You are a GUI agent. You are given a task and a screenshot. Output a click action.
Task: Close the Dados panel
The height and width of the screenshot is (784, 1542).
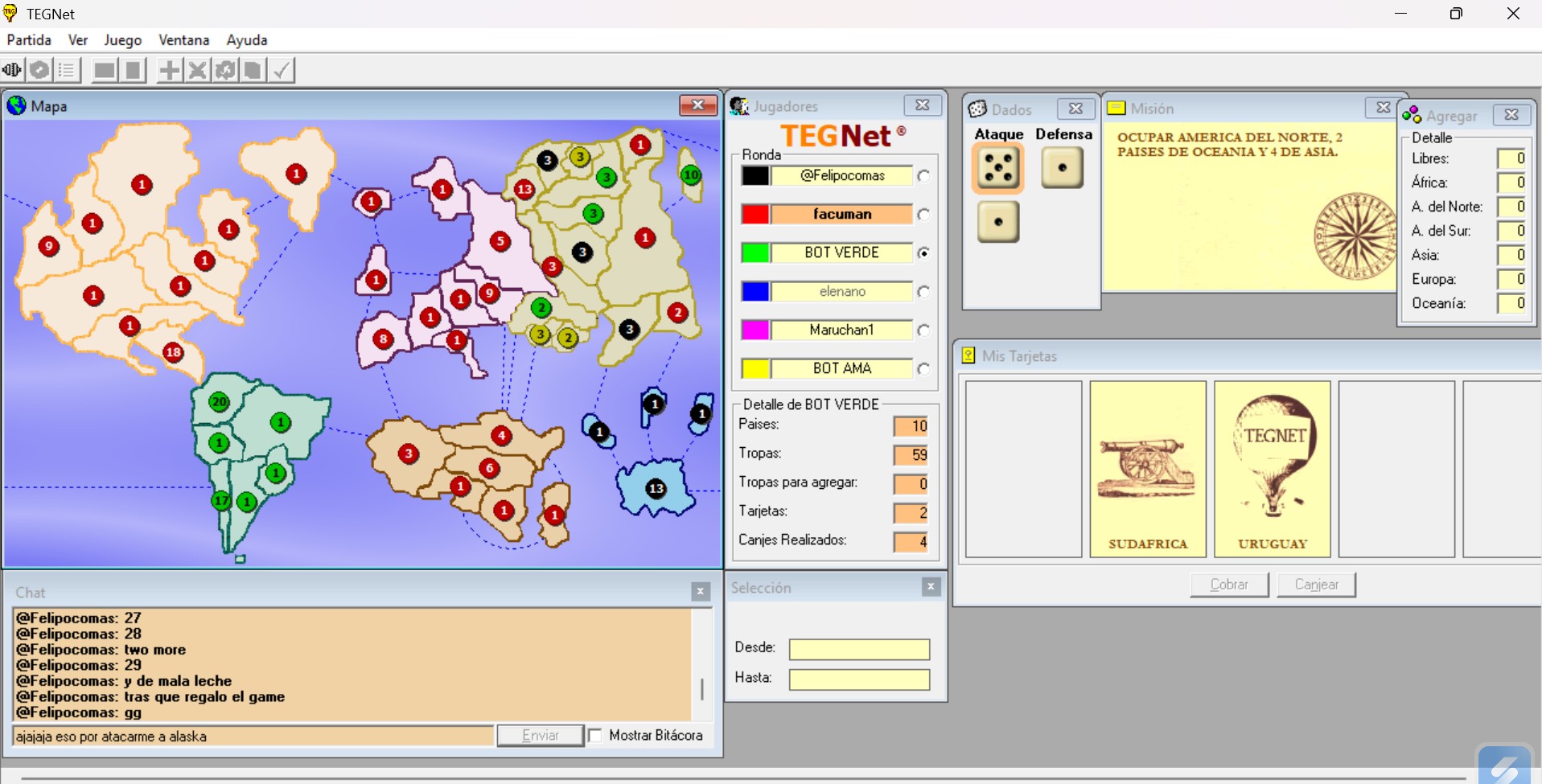point(1075,109)
